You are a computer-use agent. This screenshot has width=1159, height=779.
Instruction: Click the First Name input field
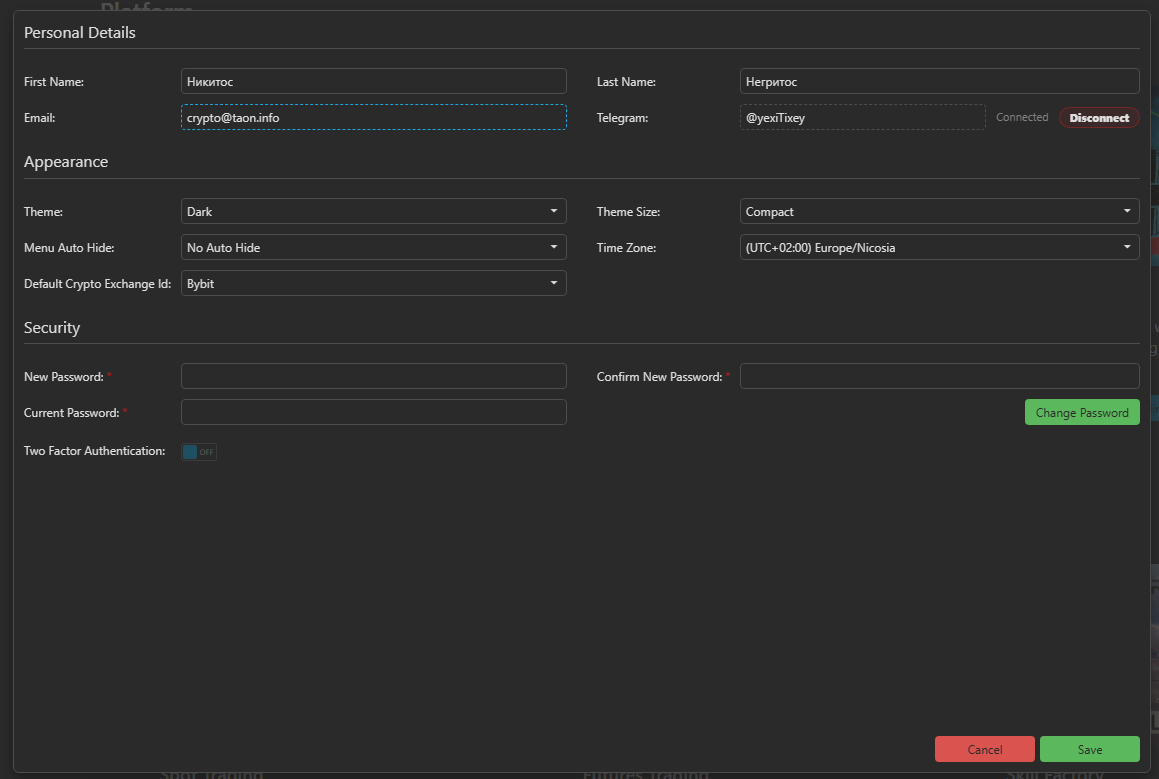click(373, 81)
